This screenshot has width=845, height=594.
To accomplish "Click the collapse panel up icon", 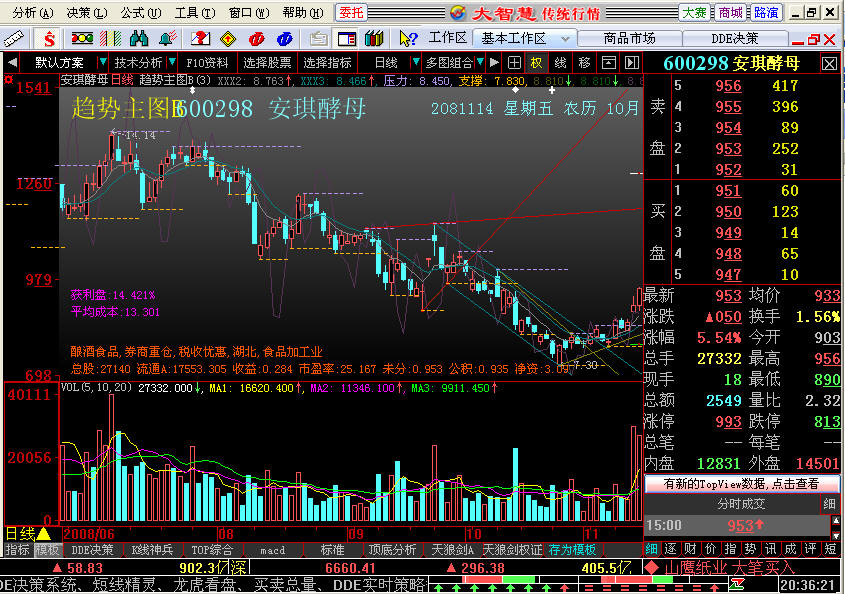I will pyautogui.click(x=608, y=63).
